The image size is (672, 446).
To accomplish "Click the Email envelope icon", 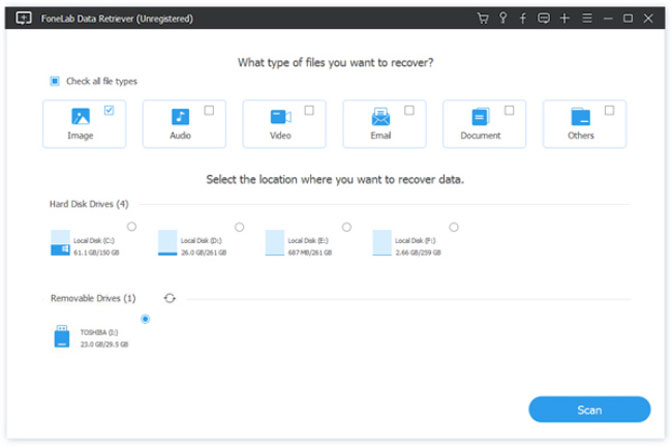I will click(381, 117).
